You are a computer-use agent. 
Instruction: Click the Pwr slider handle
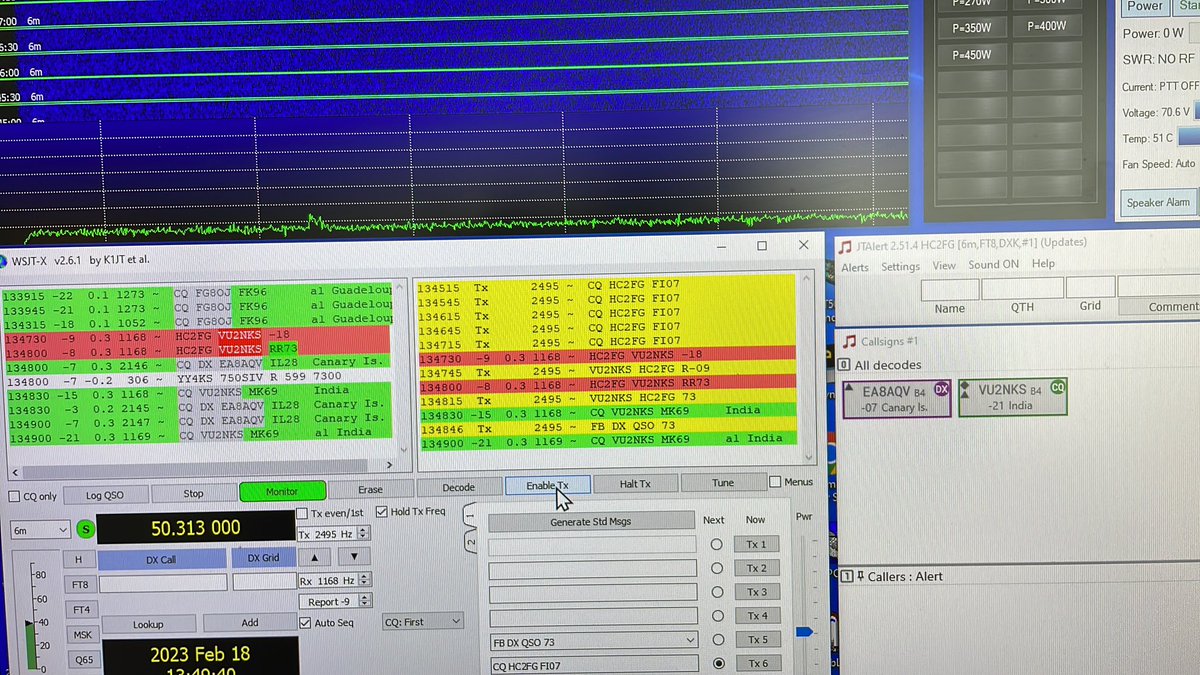click(x=805, y=632)
